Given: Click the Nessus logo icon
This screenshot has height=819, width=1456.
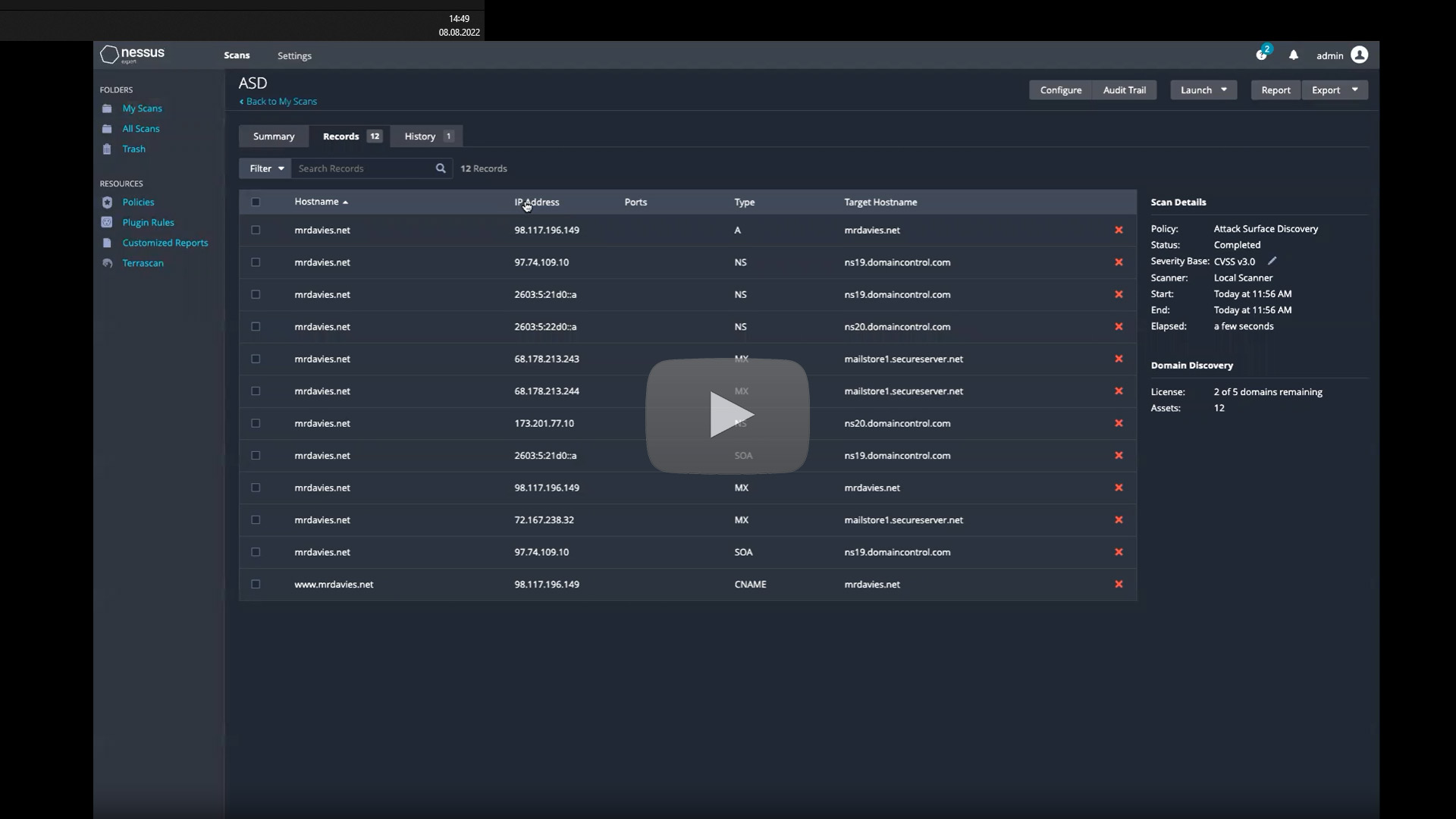Looking at the screenshot, I should (110, 55).
